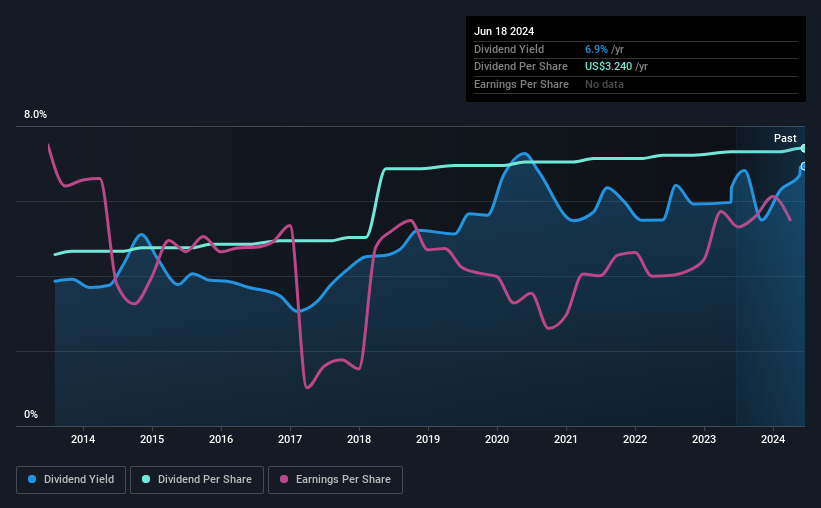Click the 2022 year axis label
This screenshot has height=508, width=821.
635,439
